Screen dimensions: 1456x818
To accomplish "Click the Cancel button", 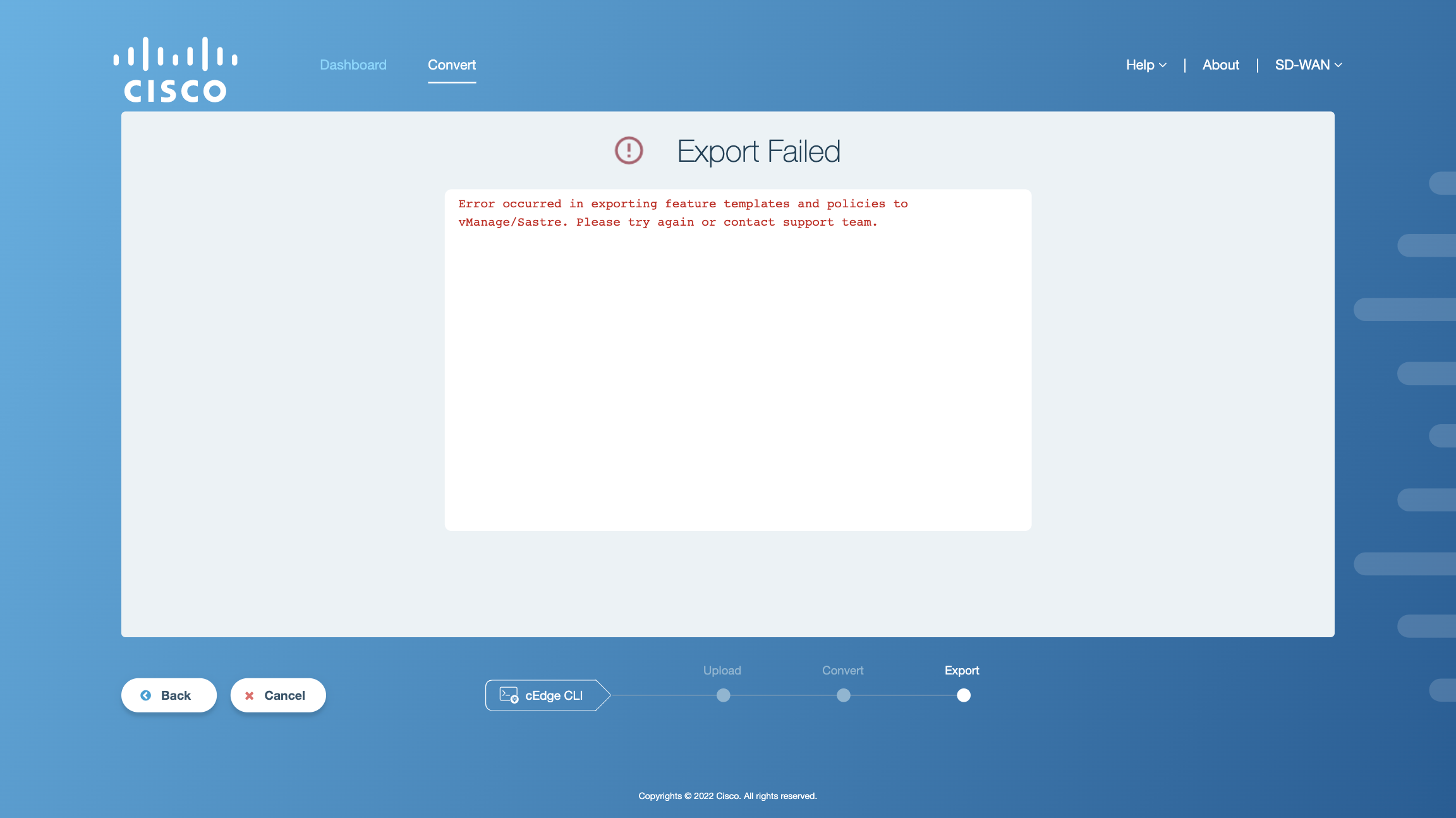I will pos(278,695).
